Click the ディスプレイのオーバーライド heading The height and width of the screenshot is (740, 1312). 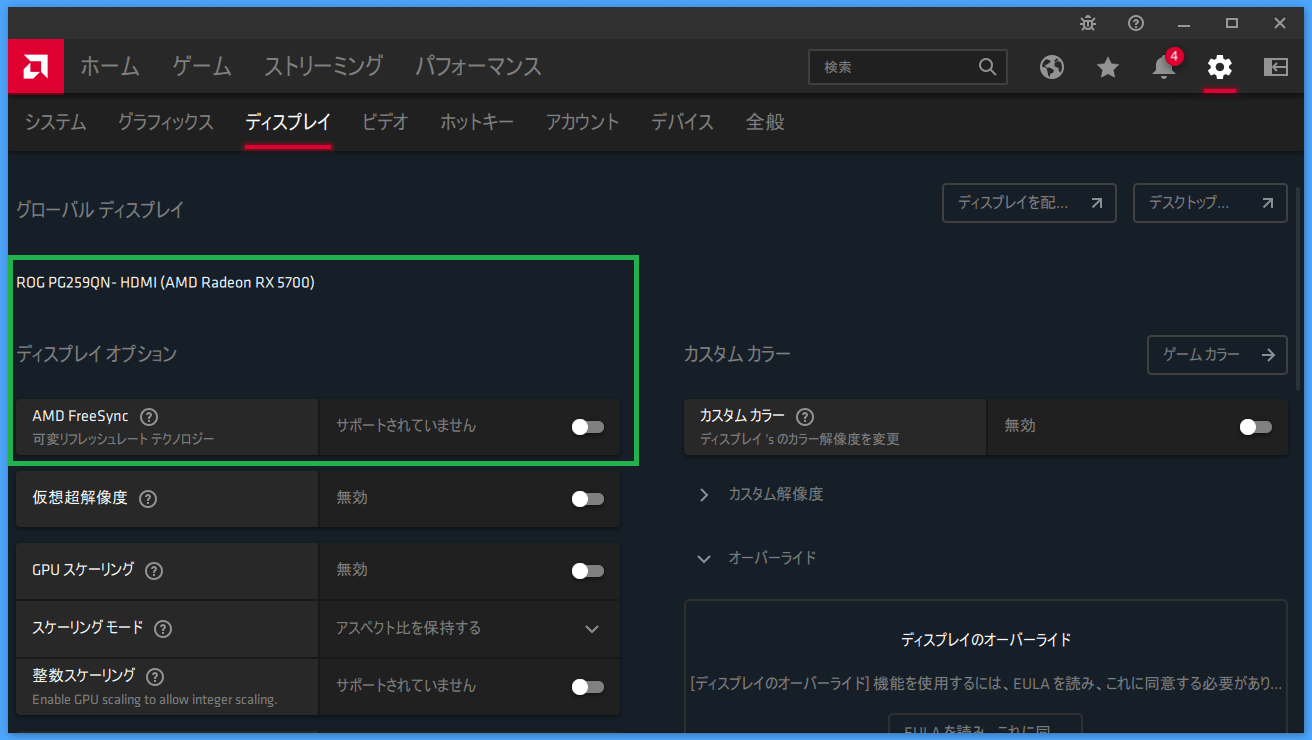click(986, 640)
